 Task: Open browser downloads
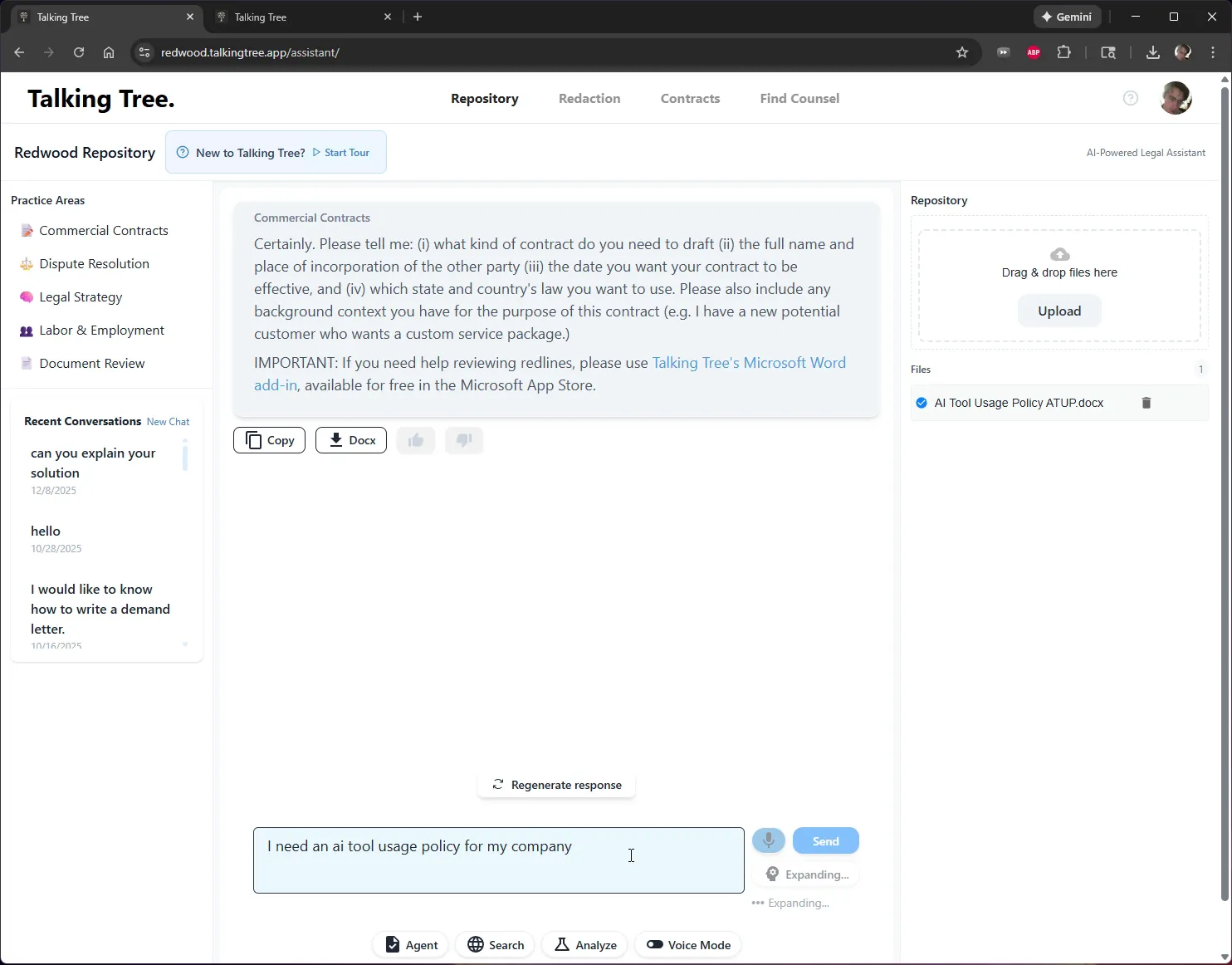(x=1153, y=52)
